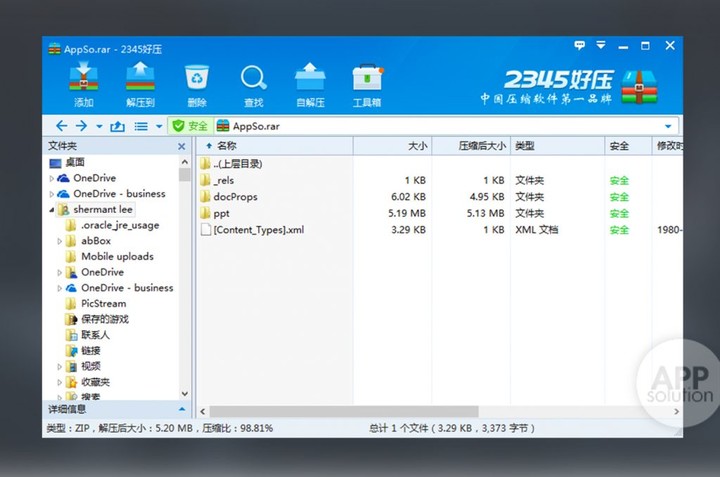Screen dimensions: 720x477
Task: Sort by 名称 column header
Action: (x=275, y=146)
